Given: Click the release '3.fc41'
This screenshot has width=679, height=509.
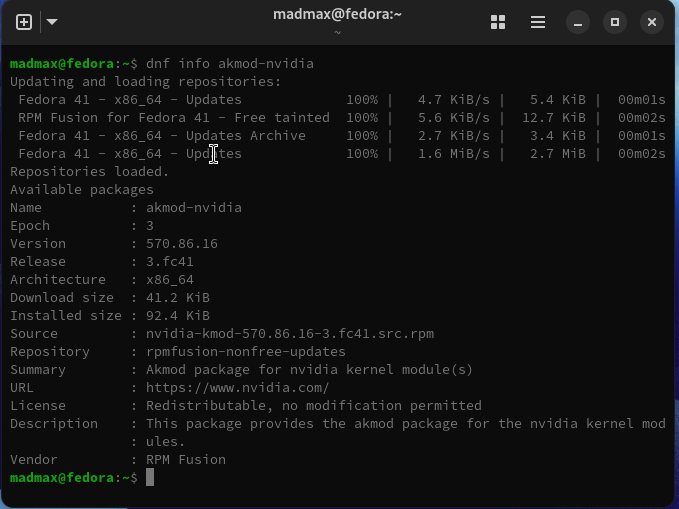Looking at the screenshot, I should click(x=170, y=261).
